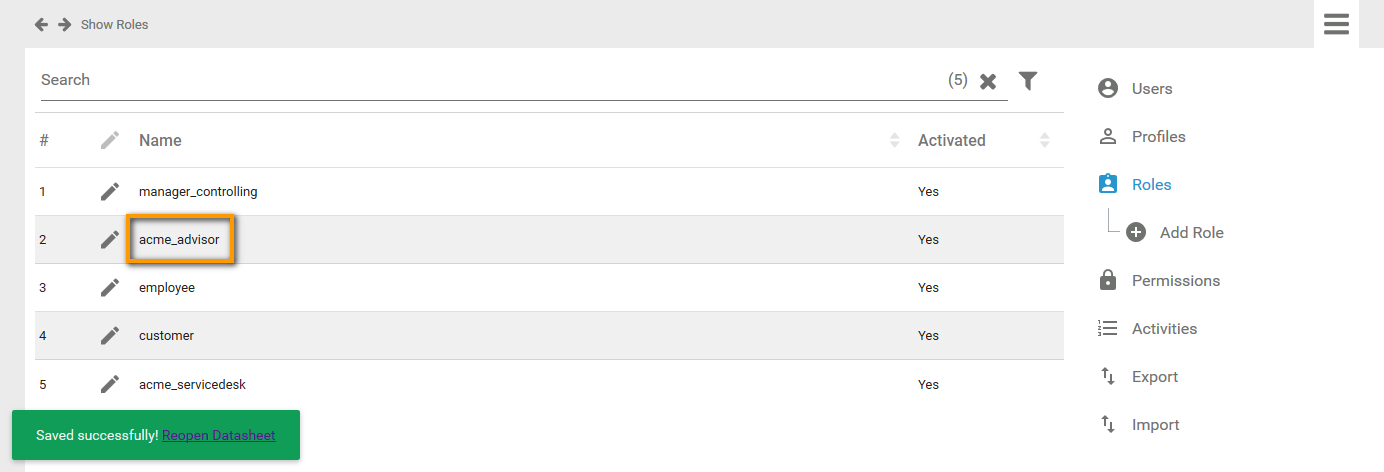Edit the manager_controlling role via pencil
This screenshot has height=472, width=1384.
pos(110,191)
